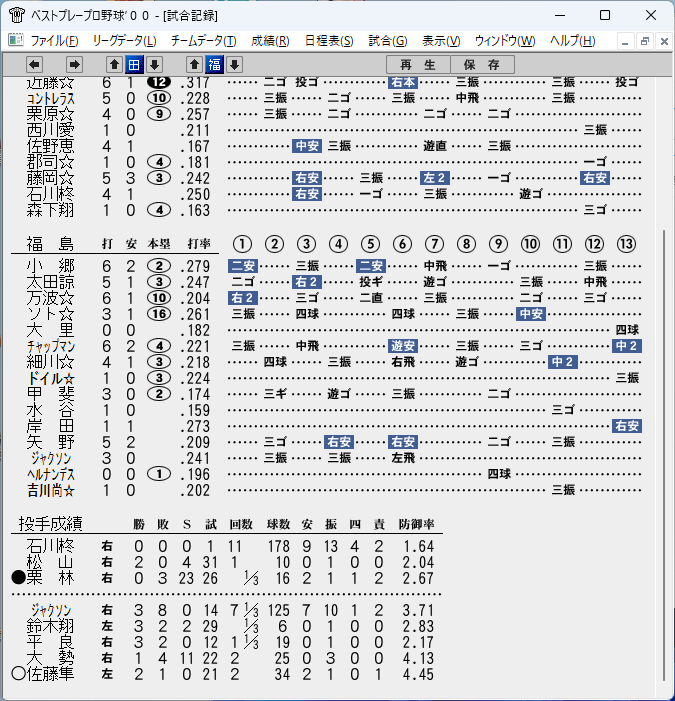
Task: Open the リーグデータ(L) menu
Action: point(124,41)
